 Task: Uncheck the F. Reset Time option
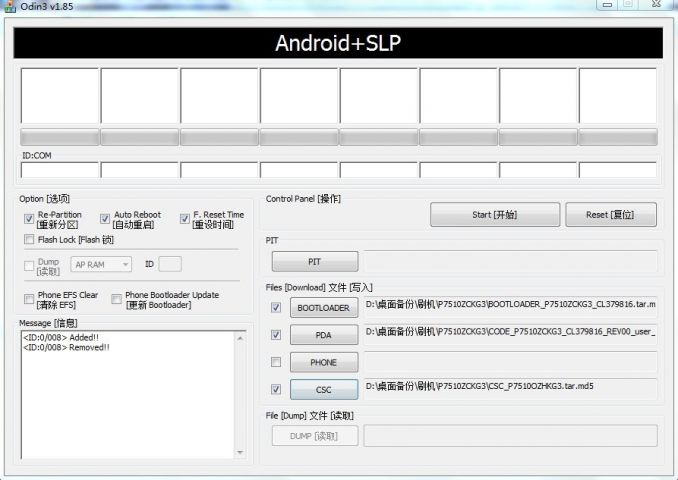[x=184, y=218]
